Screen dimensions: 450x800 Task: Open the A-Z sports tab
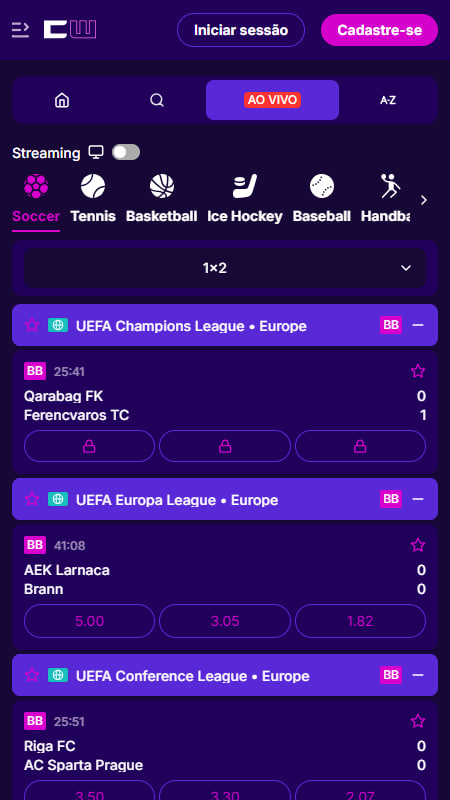pos(388,101)
